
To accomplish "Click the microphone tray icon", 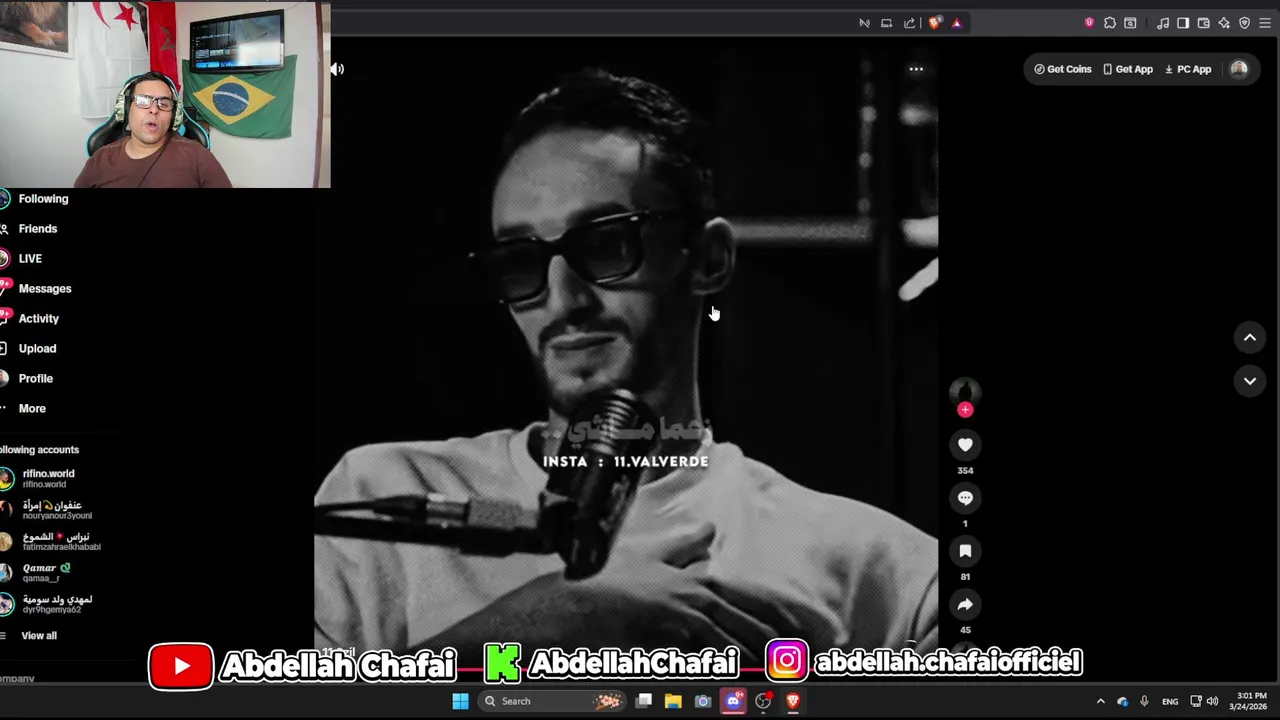I will coord(1144,702).
